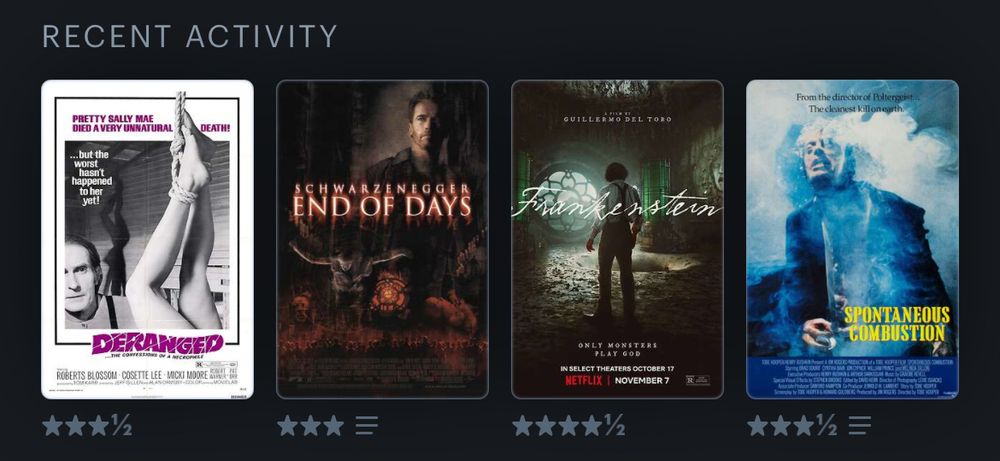1000x461 pixels.
Task: Click the first star under Deranged poster
Action: (52, 425)
